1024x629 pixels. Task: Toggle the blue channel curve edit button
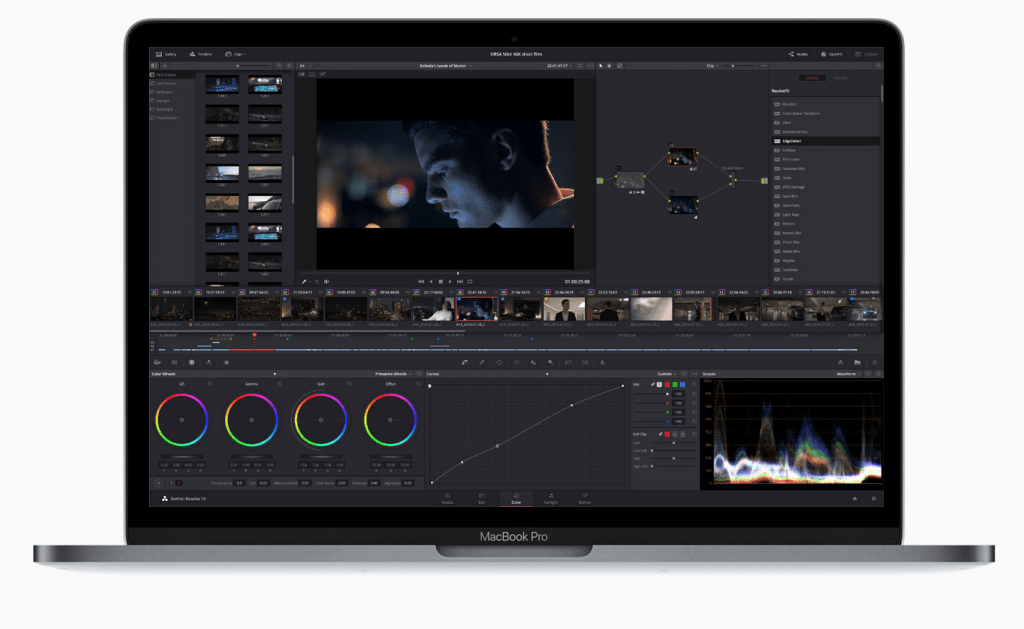click(682, 384)
